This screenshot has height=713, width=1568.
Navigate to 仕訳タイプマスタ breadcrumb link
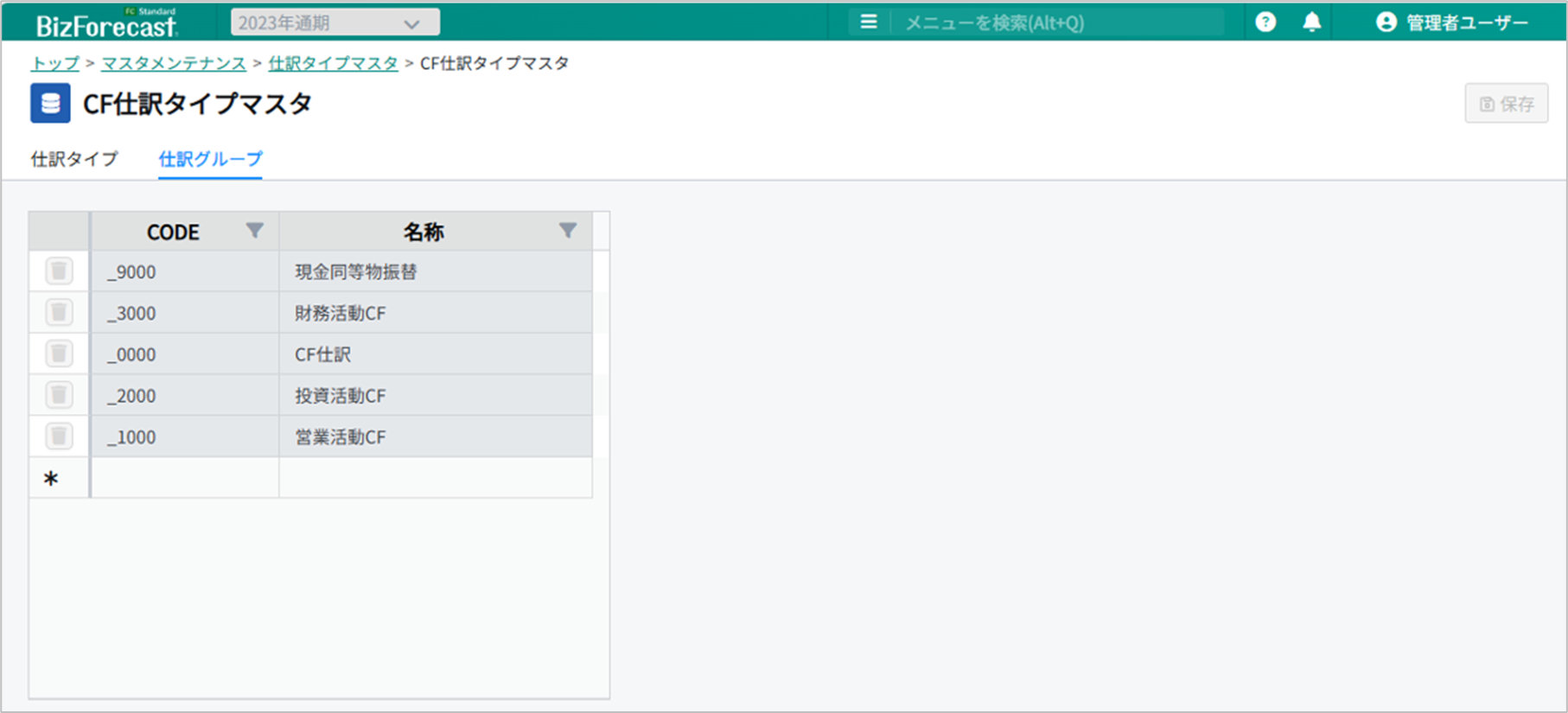coord(333,63)
